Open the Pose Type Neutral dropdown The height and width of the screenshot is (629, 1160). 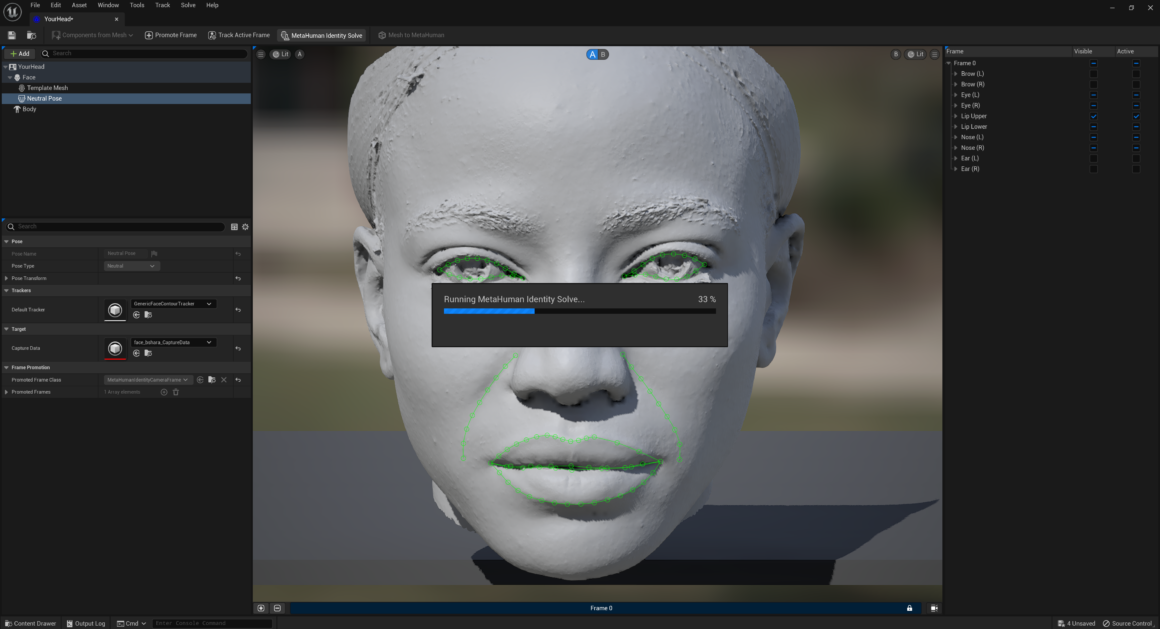131,266
